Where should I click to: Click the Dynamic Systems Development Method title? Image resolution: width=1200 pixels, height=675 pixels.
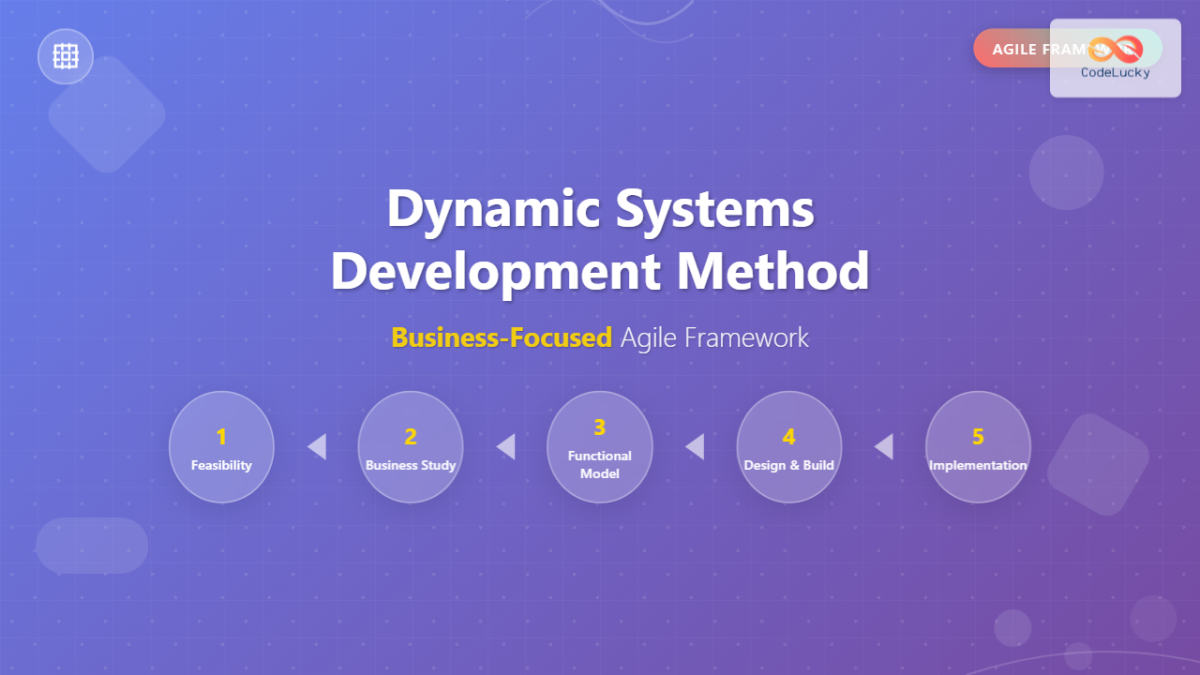(600, 240)
